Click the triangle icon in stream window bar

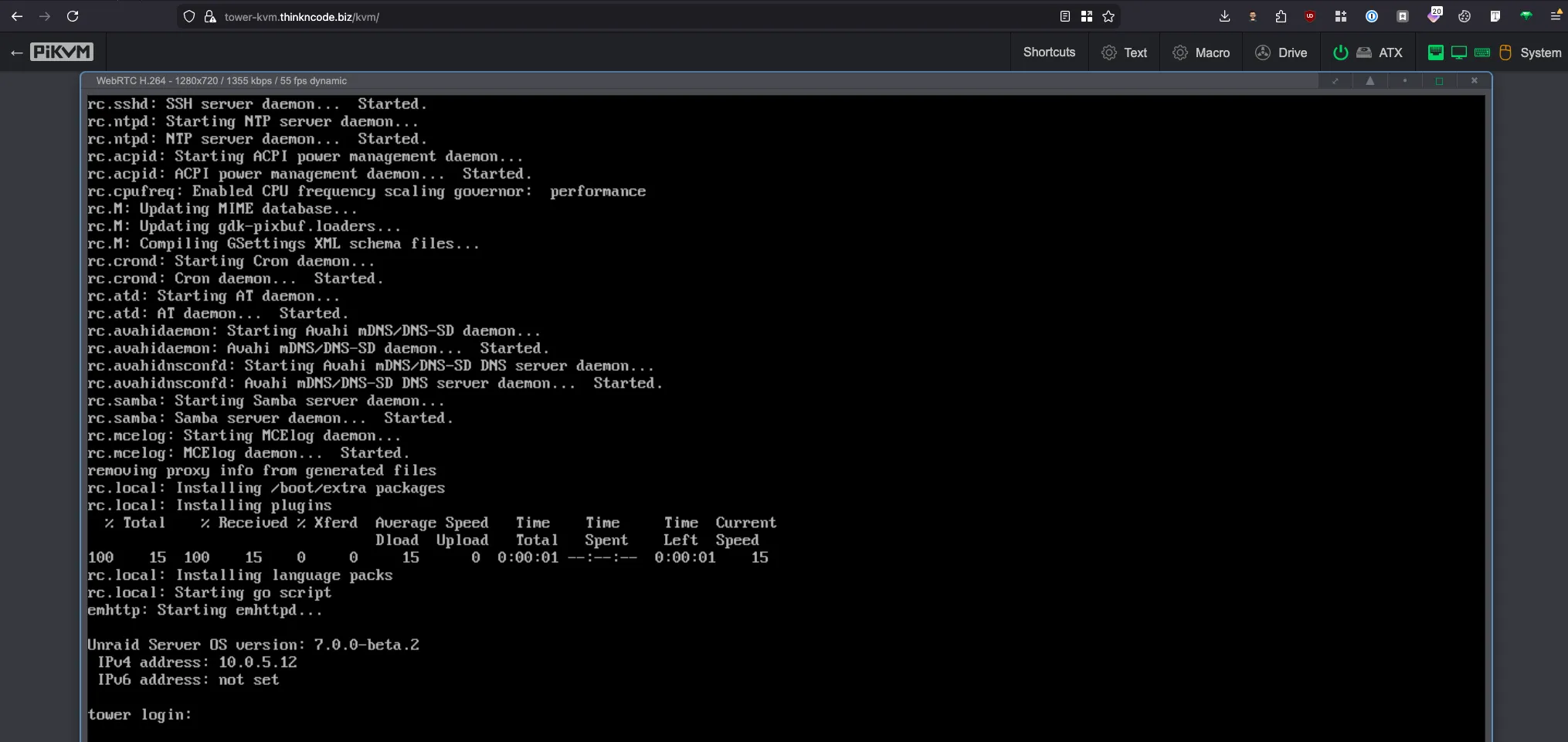pos(1369,81)
